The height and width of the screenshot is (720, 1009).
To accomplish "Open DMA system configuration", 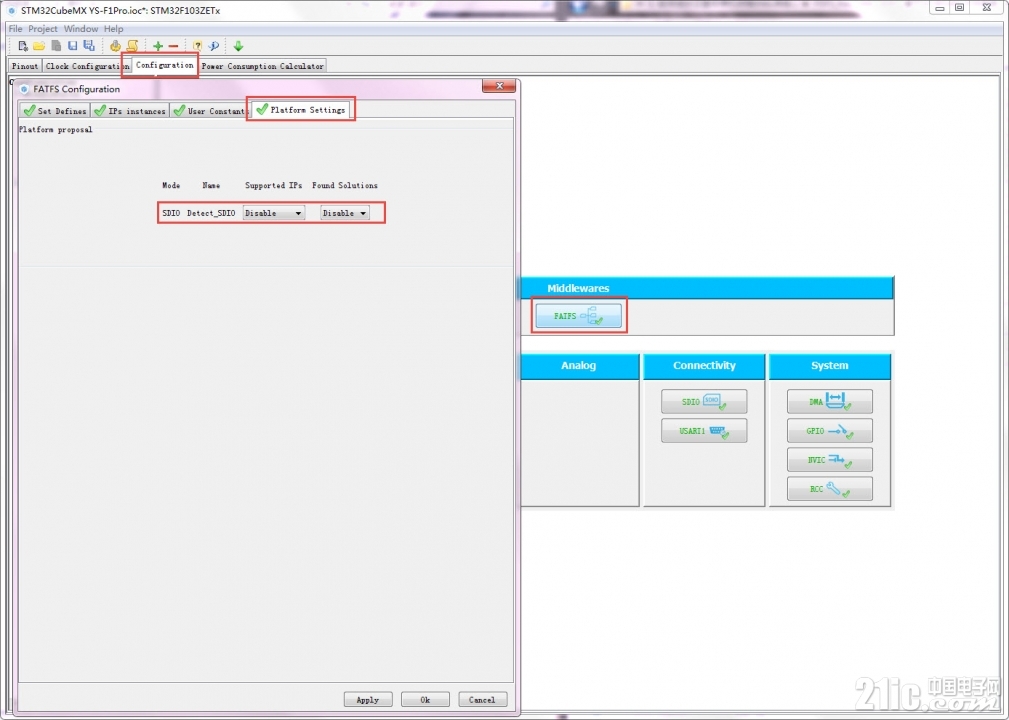I will coord(829,402).
